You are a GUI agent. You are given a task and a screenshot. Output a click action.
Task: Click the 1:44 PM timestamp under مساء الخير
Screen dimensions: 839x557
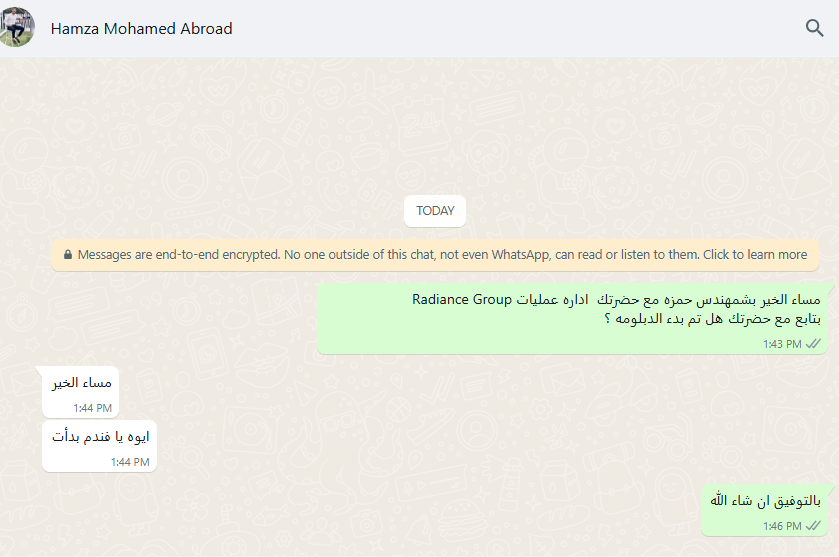click(93, 408)
